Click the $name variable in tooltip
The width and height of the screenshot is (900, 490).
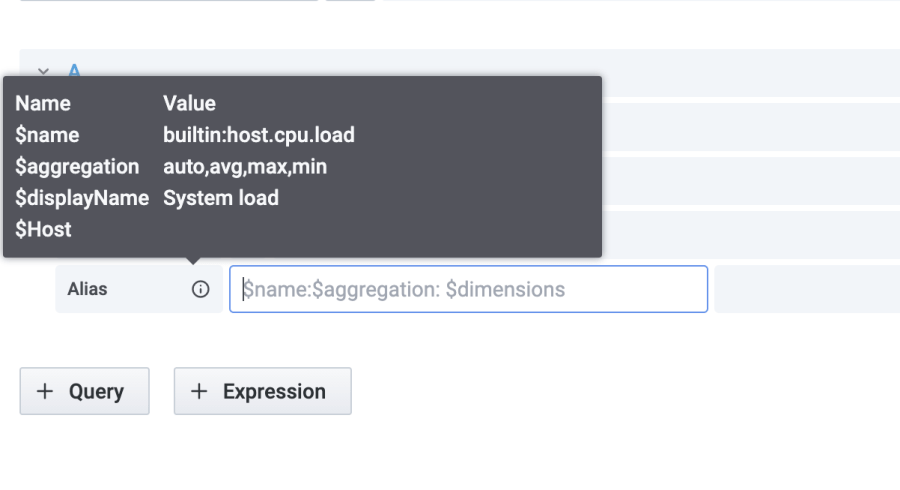tap(47, 135)
